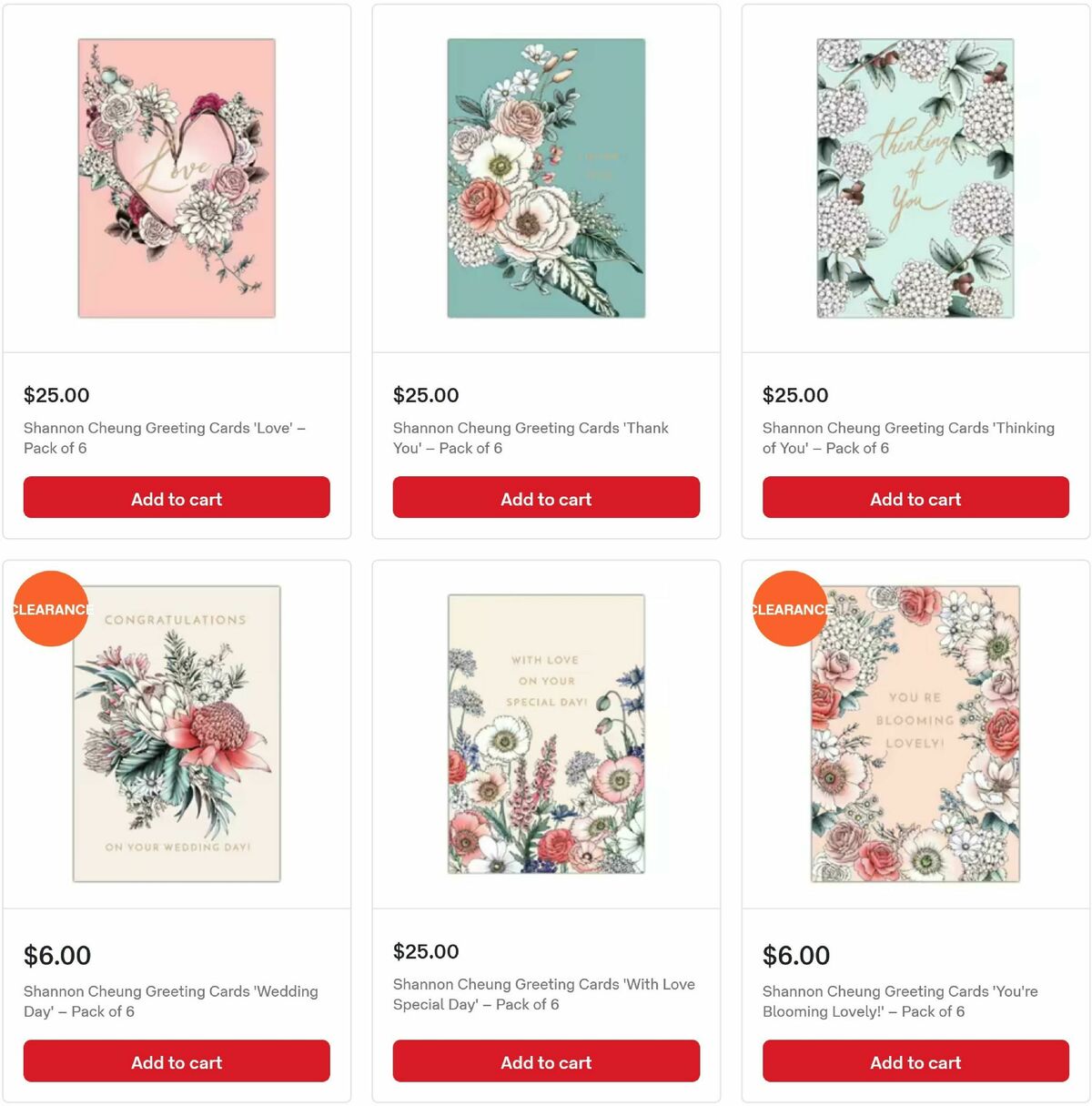Select the 'Thinking of You' product title
The width and height of the screenshot is (1092, 1106).
908,438
